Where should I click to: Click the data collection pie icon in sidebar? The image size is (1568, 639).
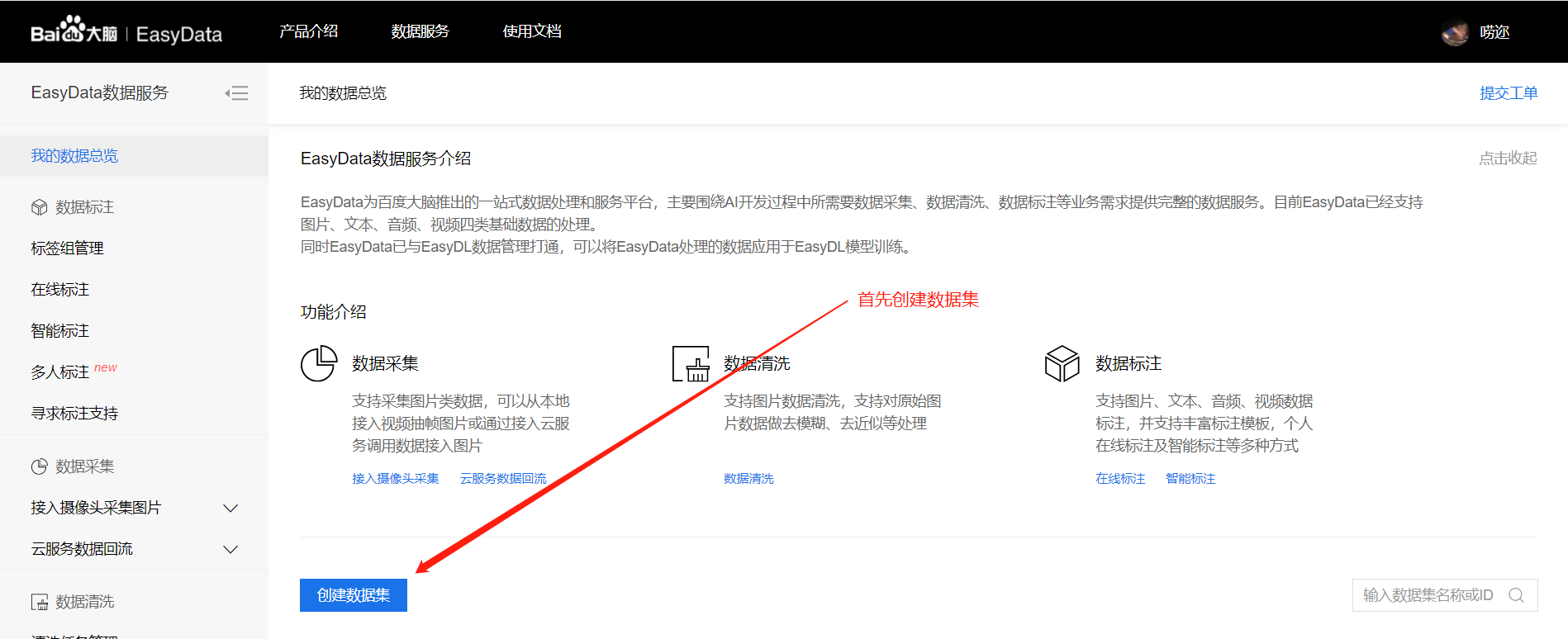coord(39,466)
